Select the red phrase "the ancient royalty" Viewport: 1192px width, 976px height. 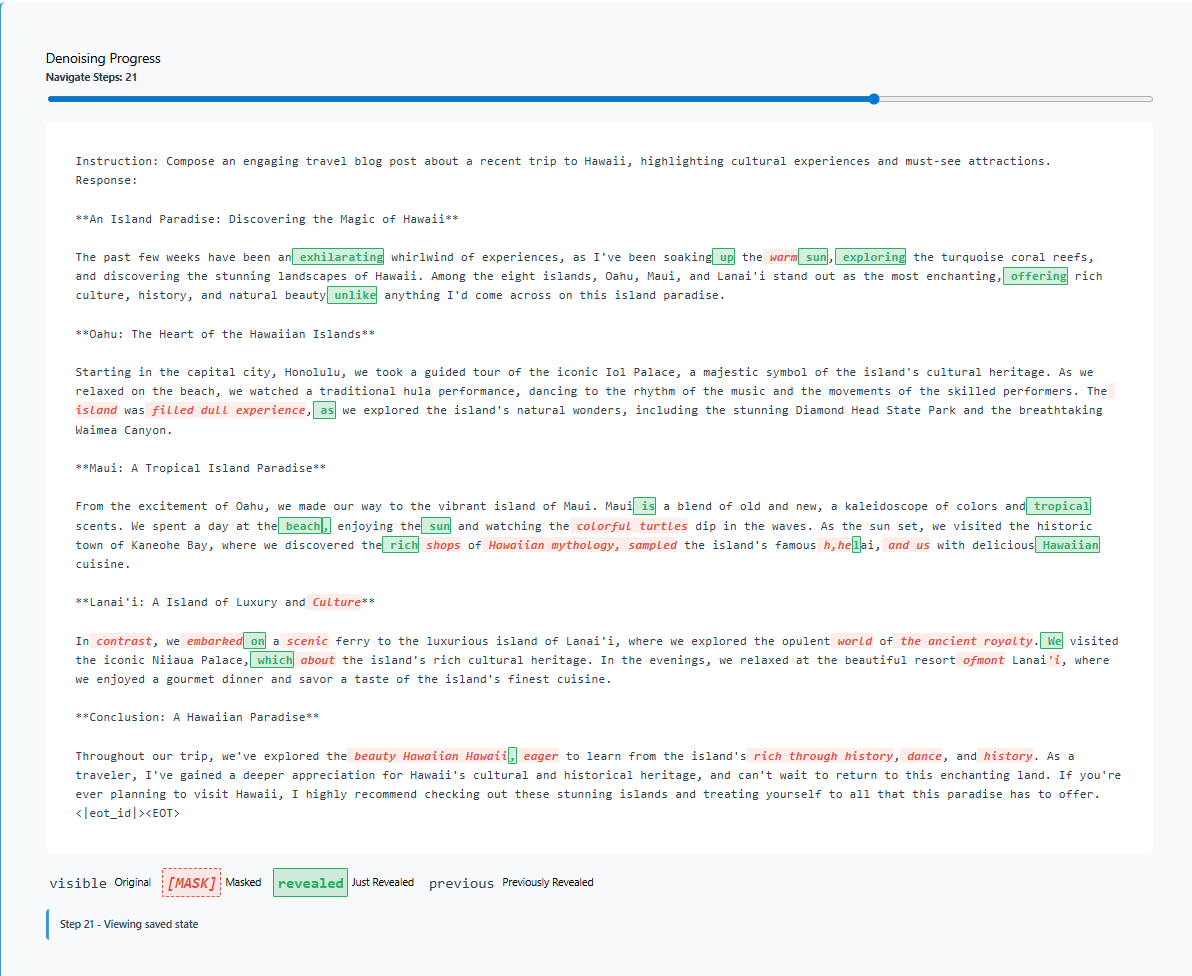966,641
